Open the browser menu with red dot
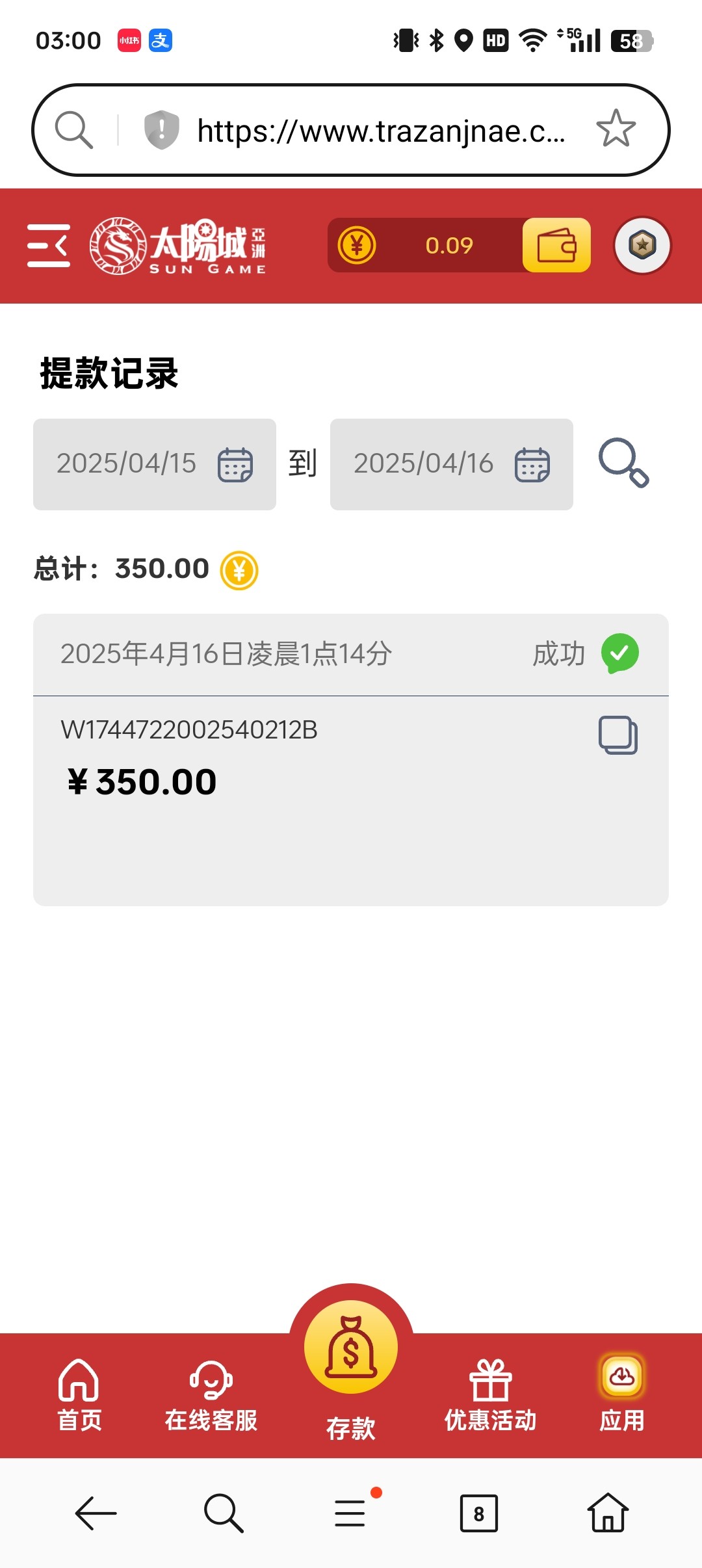 (x=350, y=1513)
